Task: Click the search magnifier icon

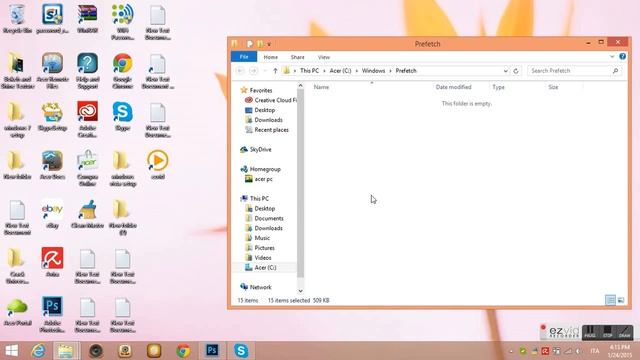Action: (x=615, y=71)
